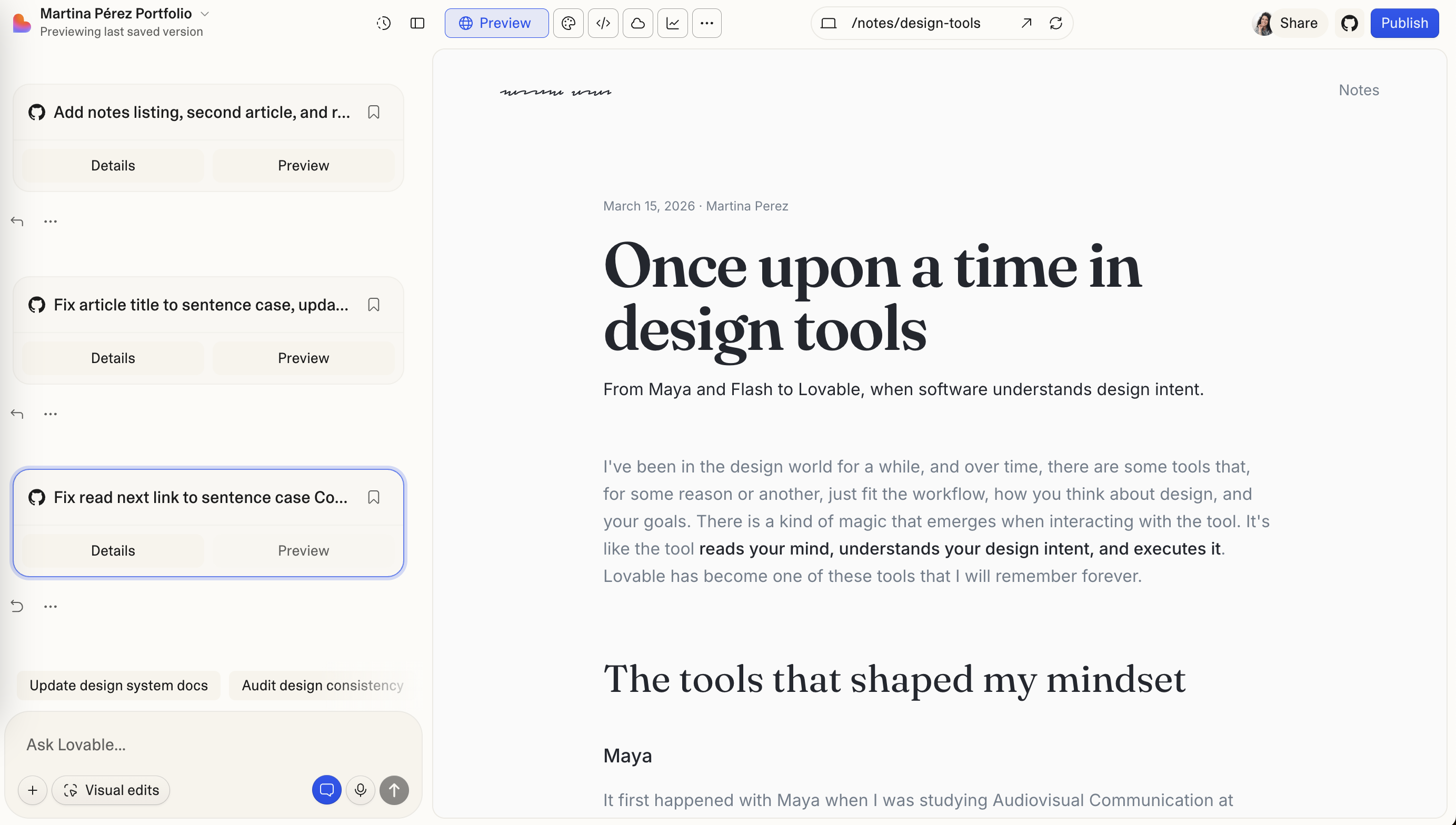The height and width of the screenshot is (825, 1456).
Task: Focus the Ask Lovable input field
Action: 213,744
